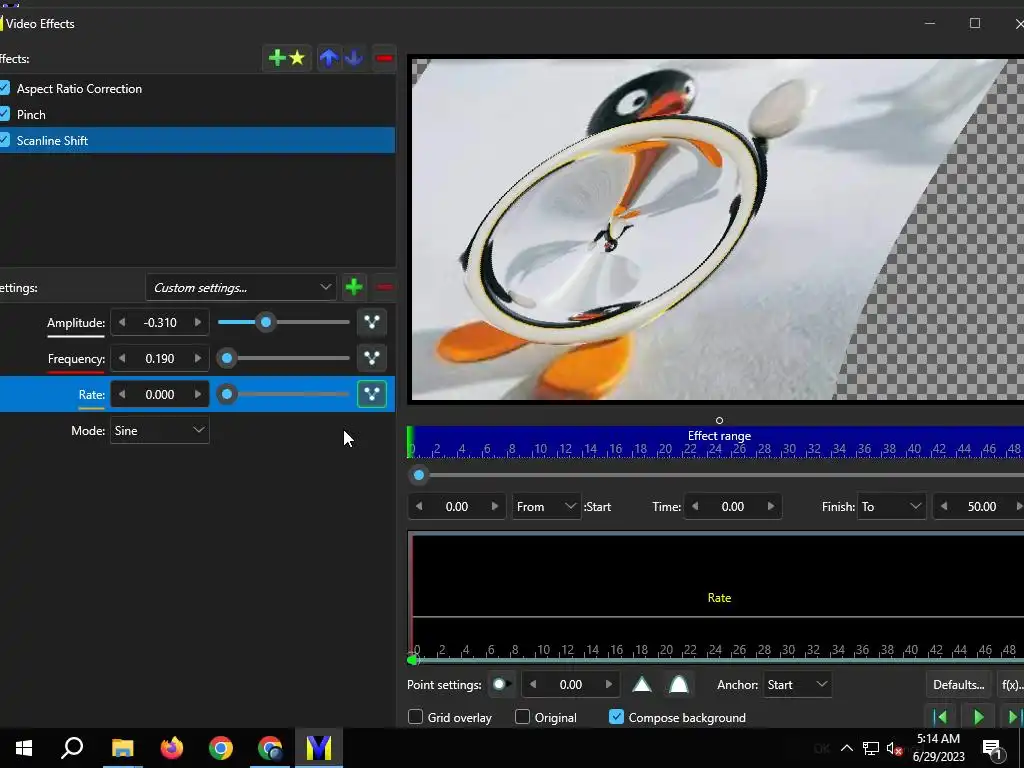
Task: Click the curved ramp point shape icon
Action: tap(679, 684)
